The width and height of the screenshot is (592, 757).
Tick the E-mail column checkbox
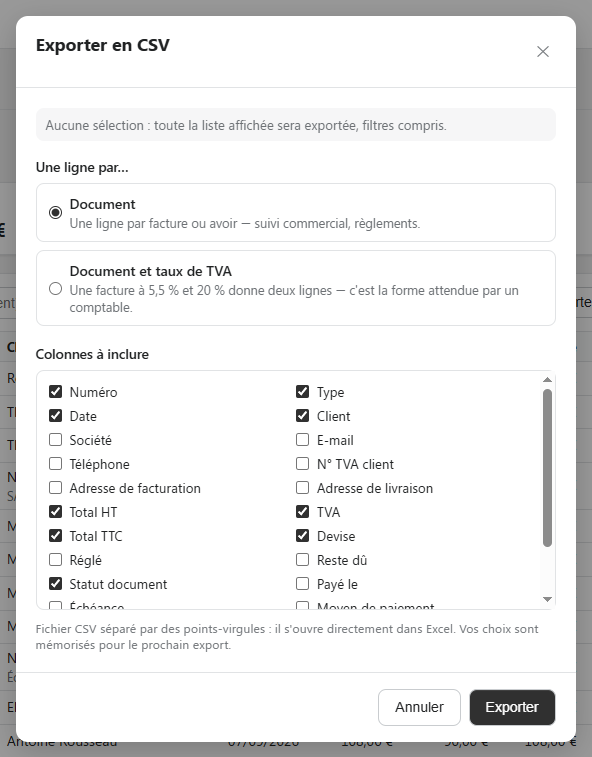click(302, 440)
